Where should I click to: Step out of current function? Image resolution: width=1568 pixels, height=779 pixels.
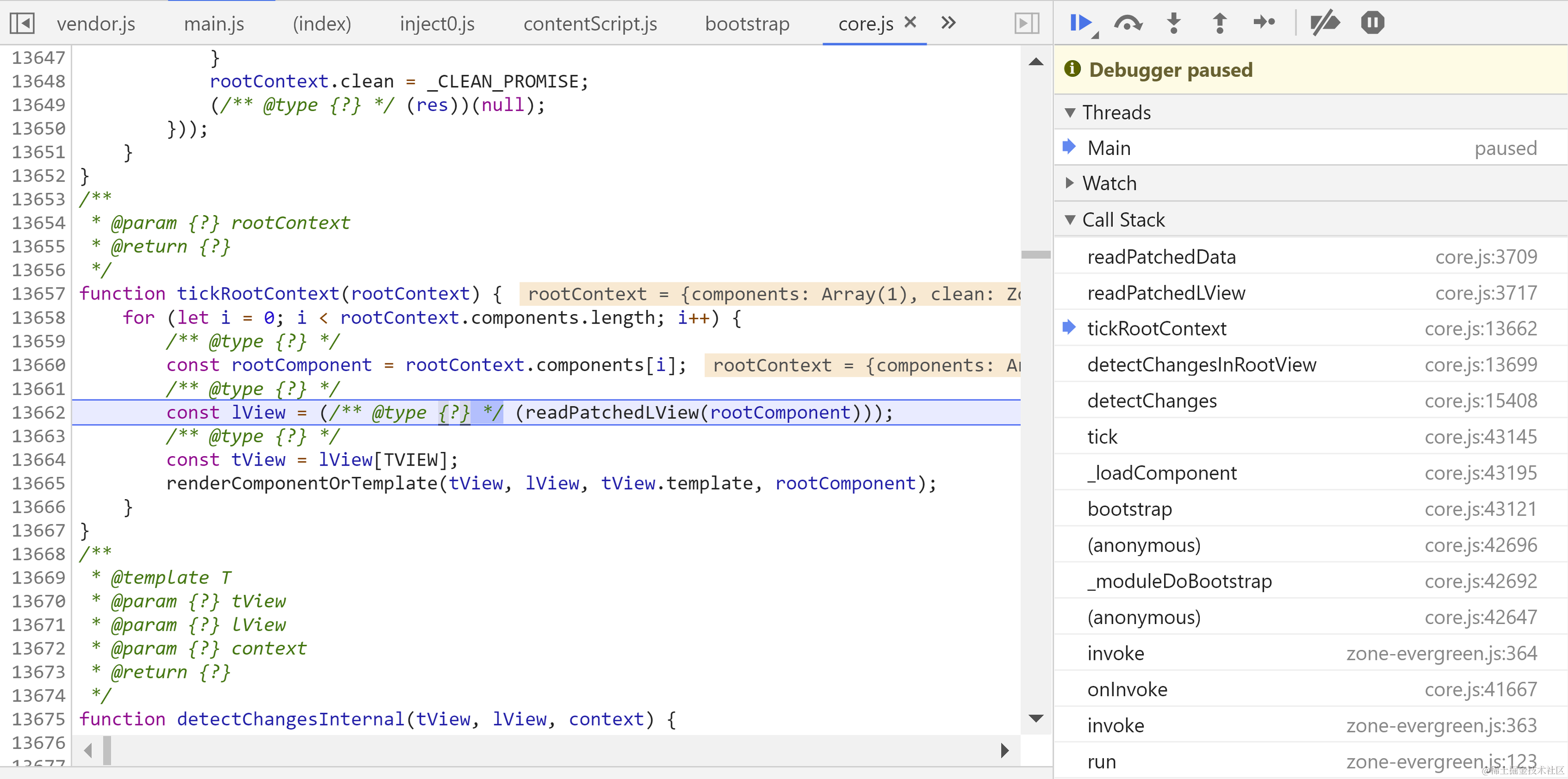1219,23
